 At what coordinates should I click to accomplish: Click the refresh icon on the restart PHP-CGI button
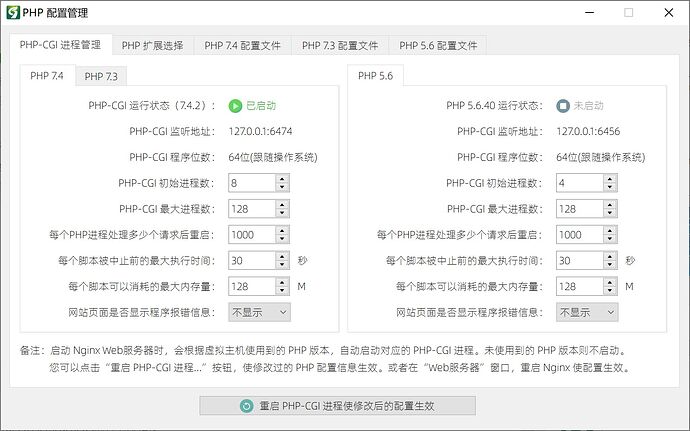(246, 405)
